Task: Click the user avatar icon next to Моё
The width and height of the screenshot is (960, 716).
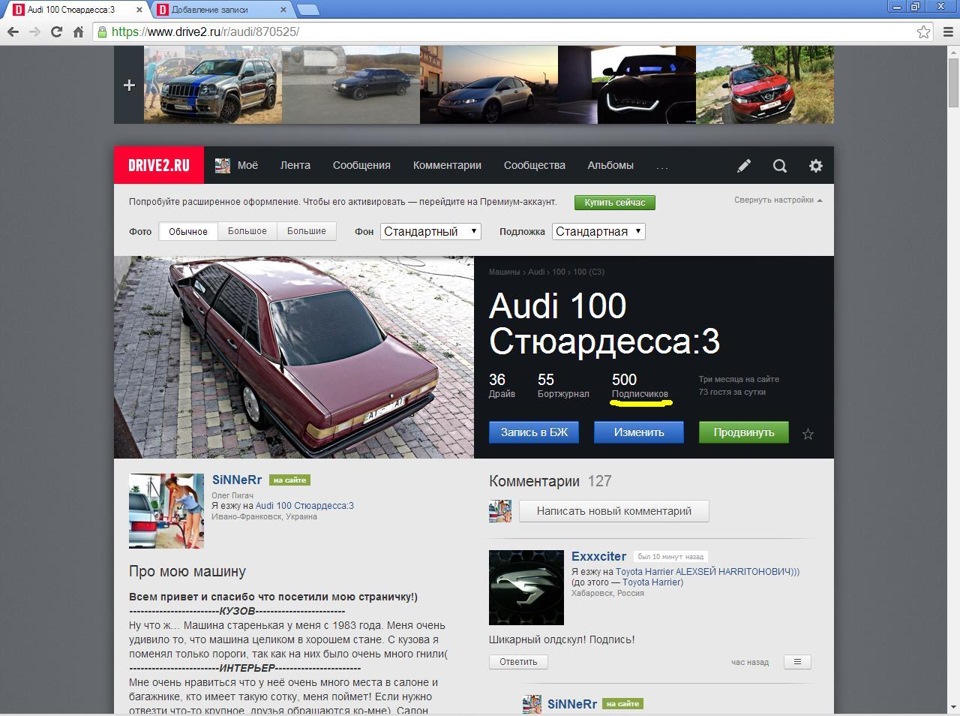Action: pyautogui.click(x=222, y=165)
